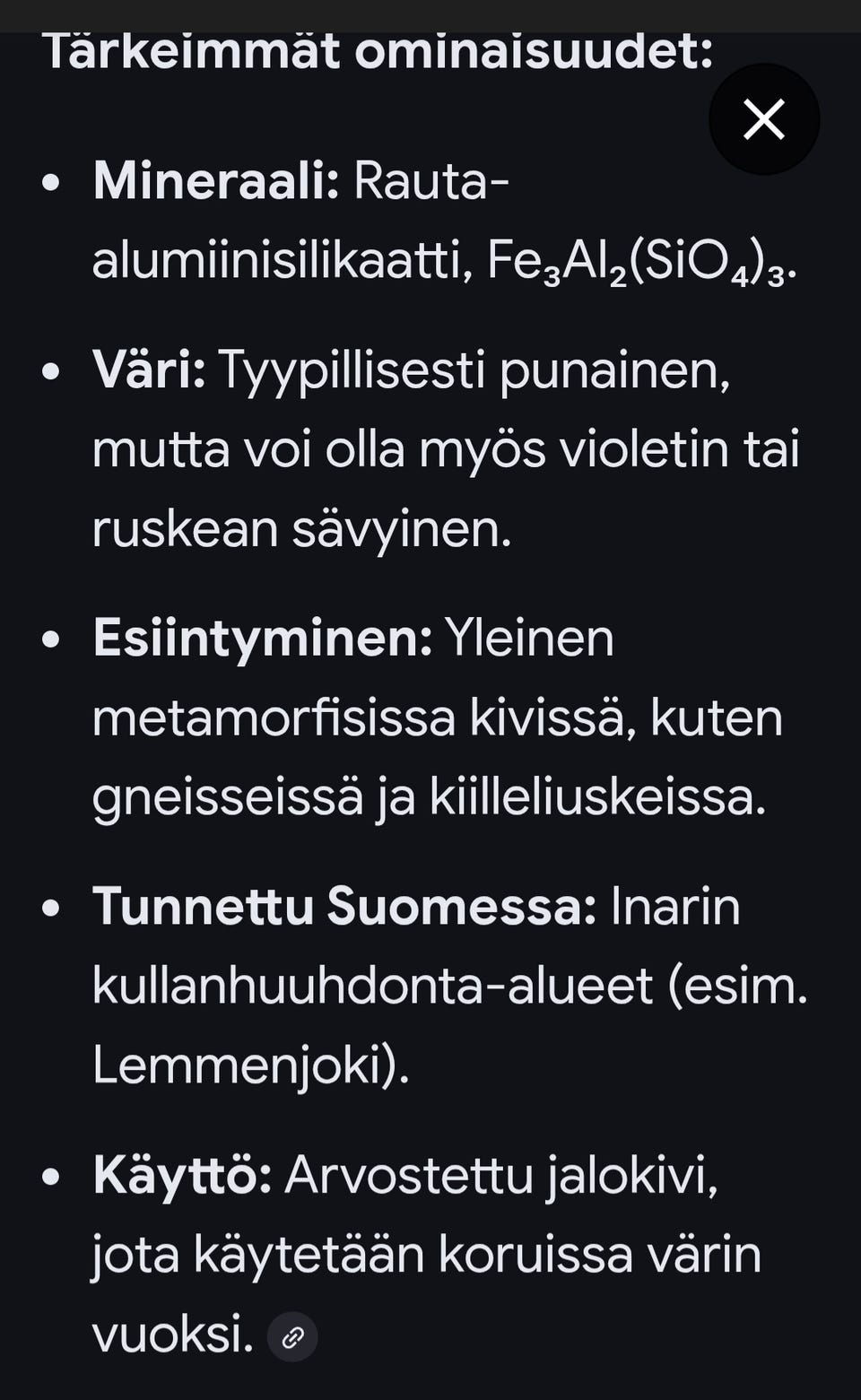861x1400 pixels.
Task: Click the bold label 'Väri:'
Action: point(151,368)
